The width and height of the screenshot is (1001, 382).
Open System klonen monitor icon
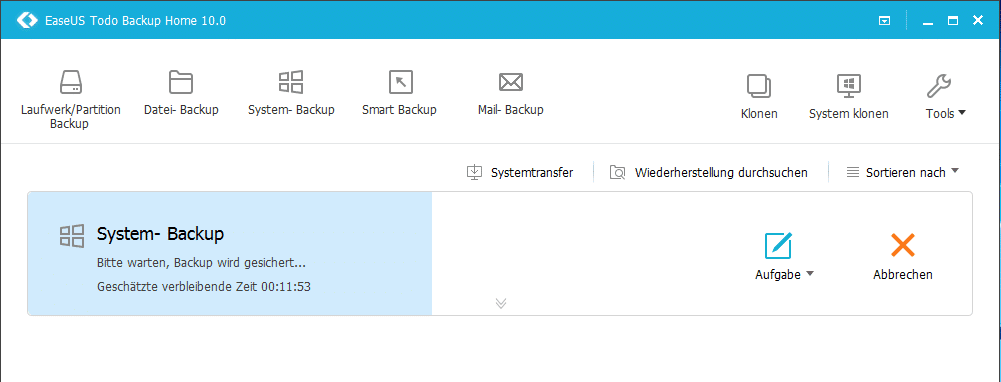[848, 86]
